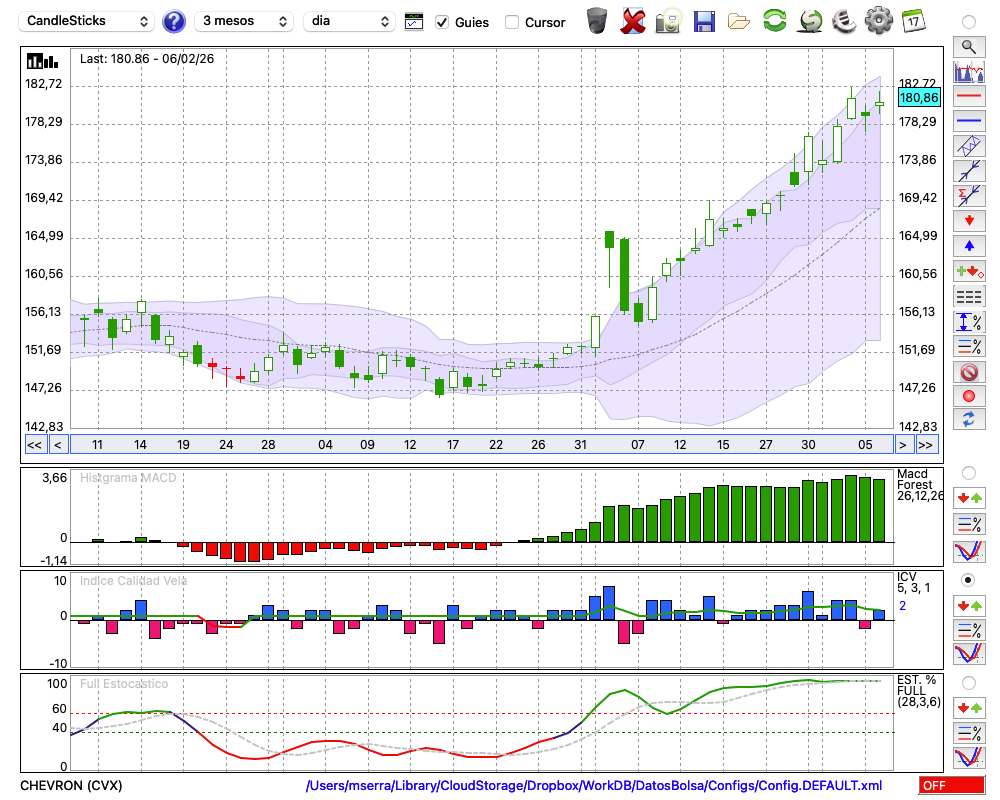
Task: Click the open folder icon
Action: [739, 20]
